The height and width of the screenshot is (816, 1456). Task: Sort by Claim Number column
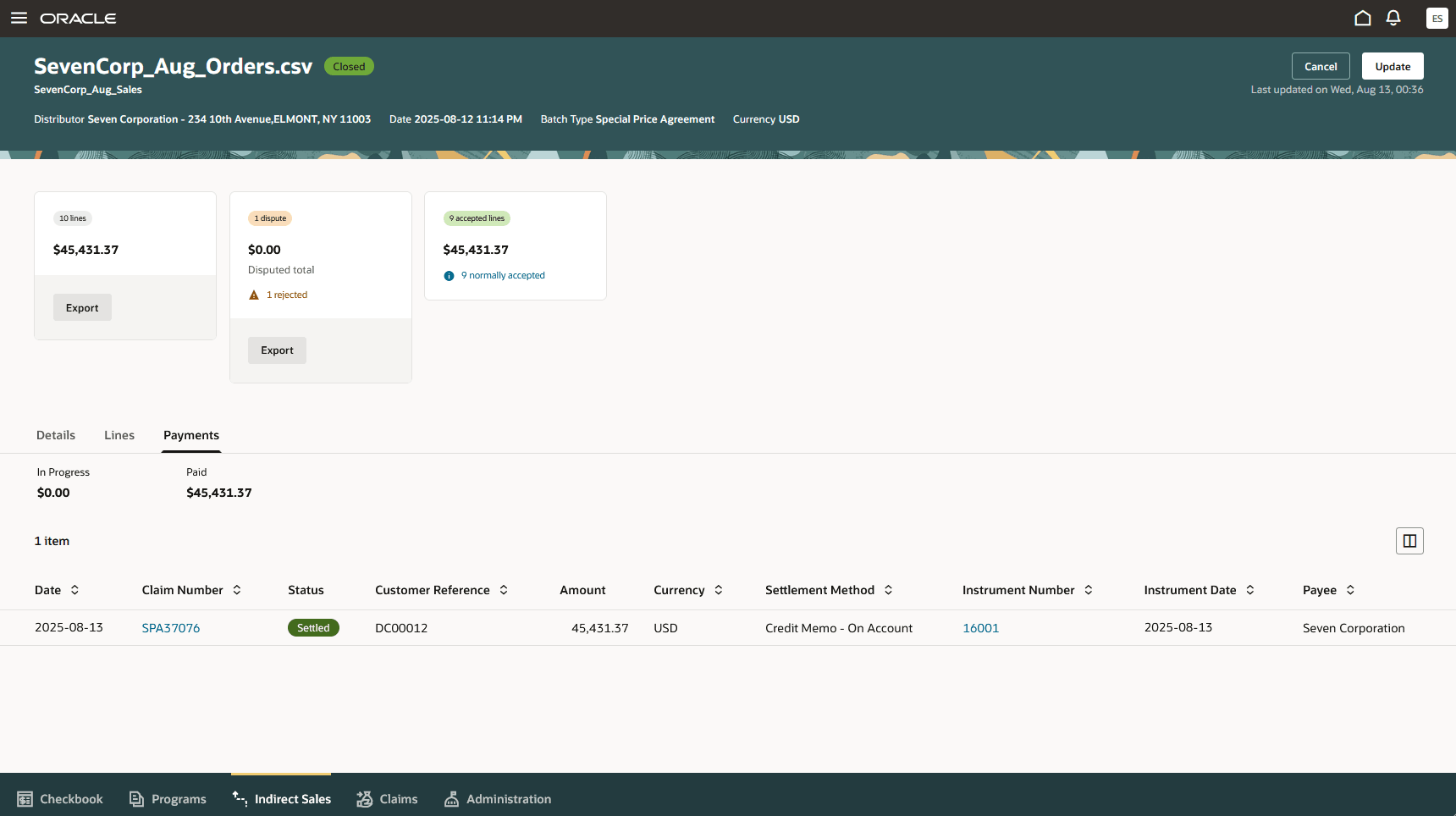tap(237, 590)
